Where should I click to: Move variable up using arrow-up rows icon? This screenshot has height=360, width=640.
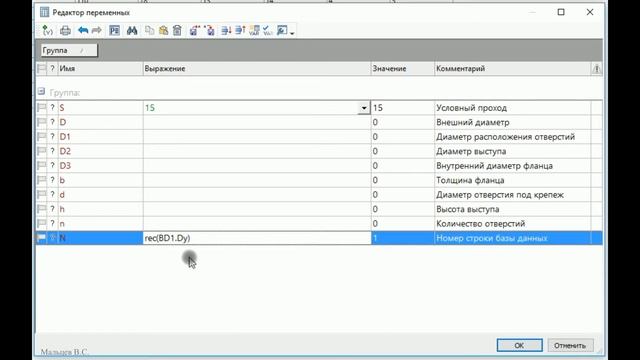[x=240, y=31]
